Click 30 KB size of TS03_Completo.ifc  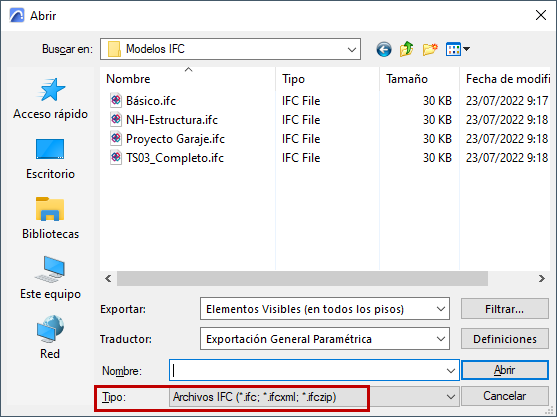[x=437, y=158]
